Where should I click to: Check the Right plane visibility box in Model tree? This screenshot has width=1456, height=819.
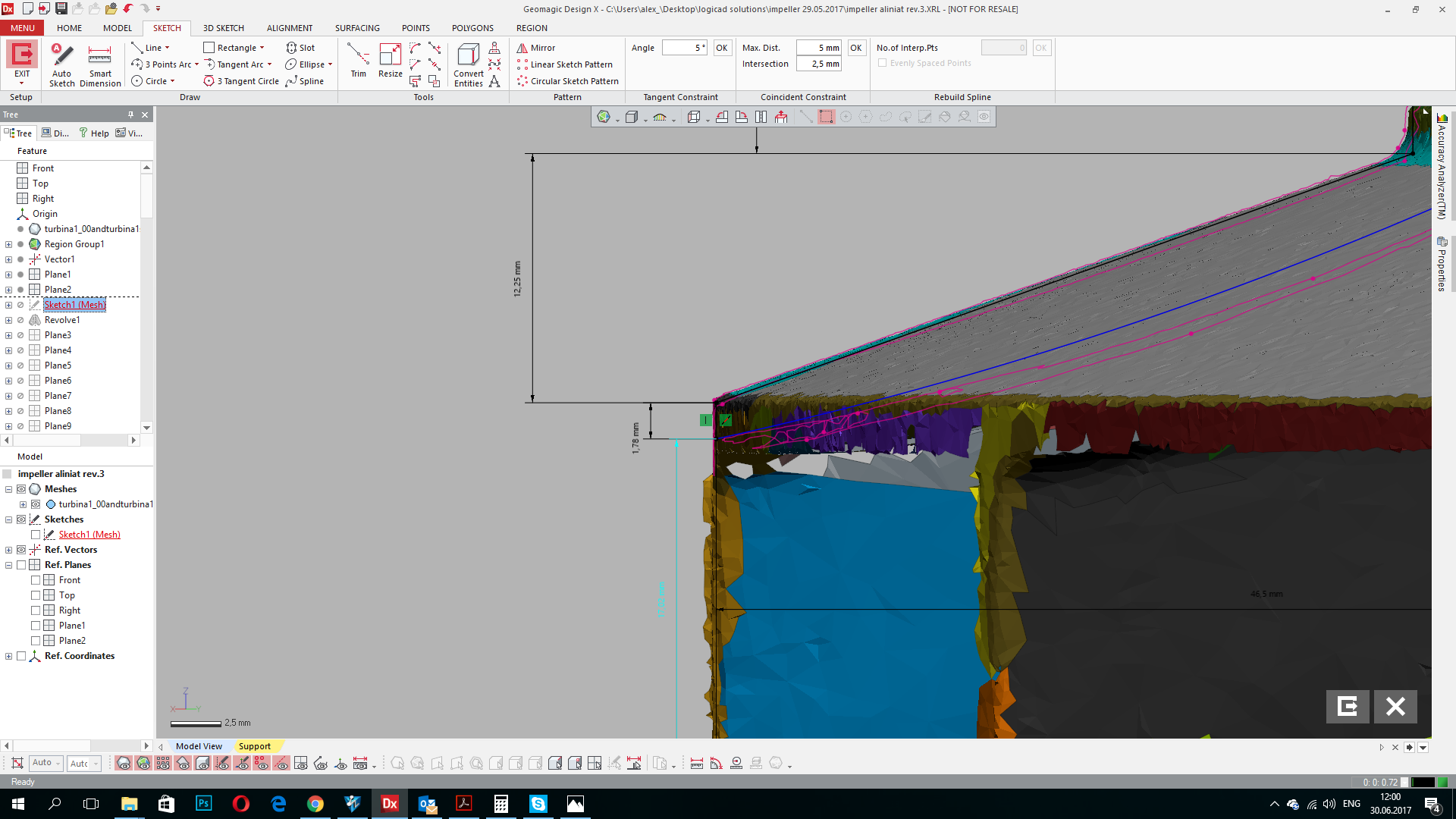coord(36,610)
